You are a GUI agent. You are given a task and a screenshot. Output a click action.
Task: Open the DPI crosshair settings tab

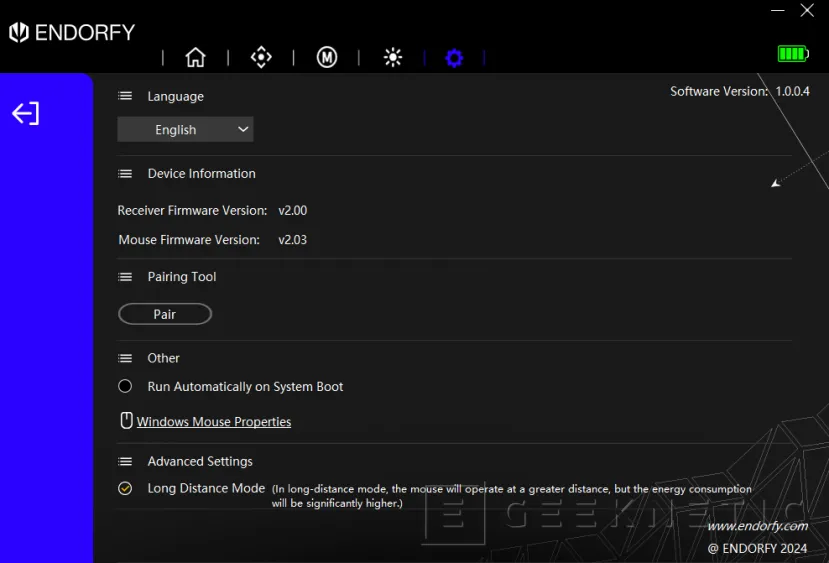tap(261, 57)
